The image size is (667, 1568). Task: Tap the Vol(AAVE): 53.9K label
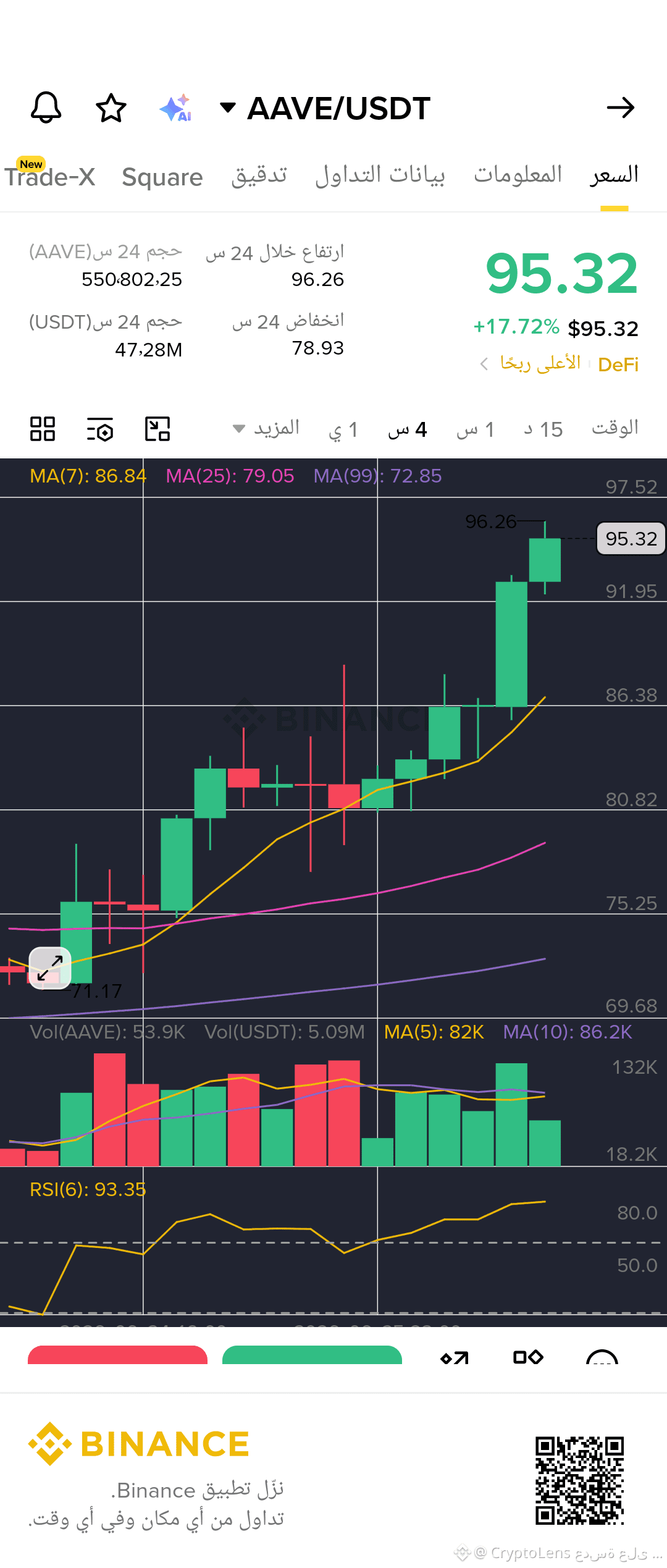click(107, 1032)
